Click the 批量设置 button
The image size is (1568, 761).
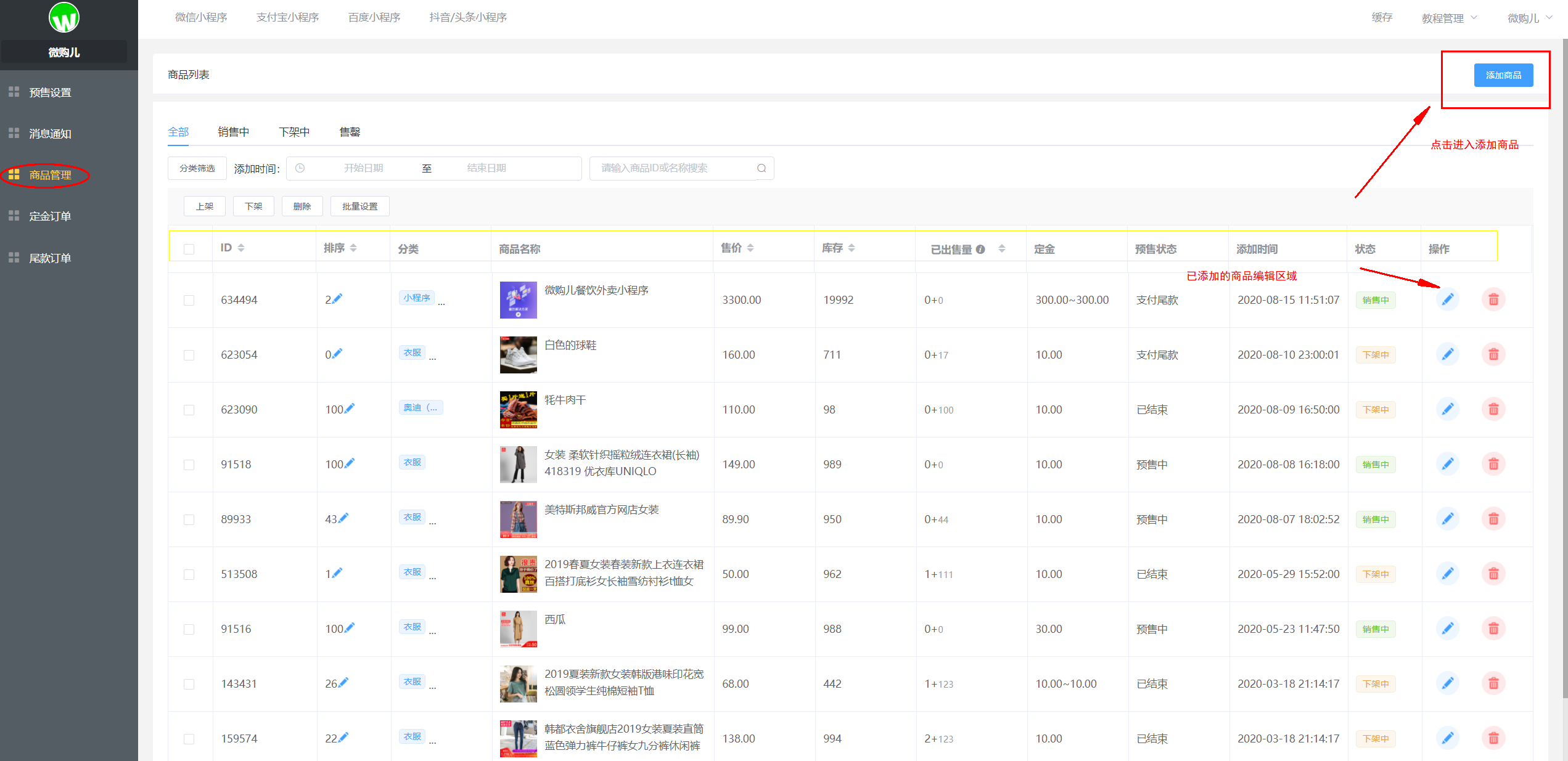359,206
